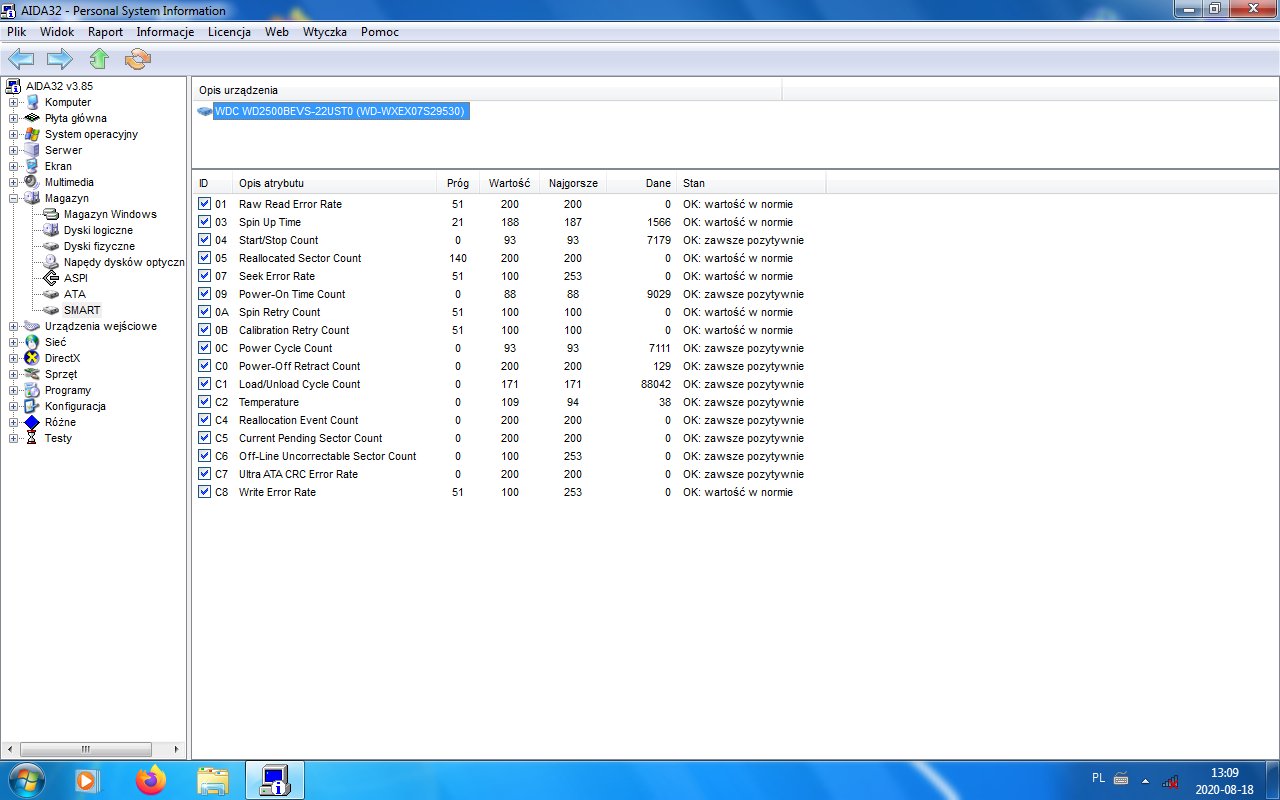1280x800 pixels.
Task: Open media player from the taskbar
Action: 88,779
